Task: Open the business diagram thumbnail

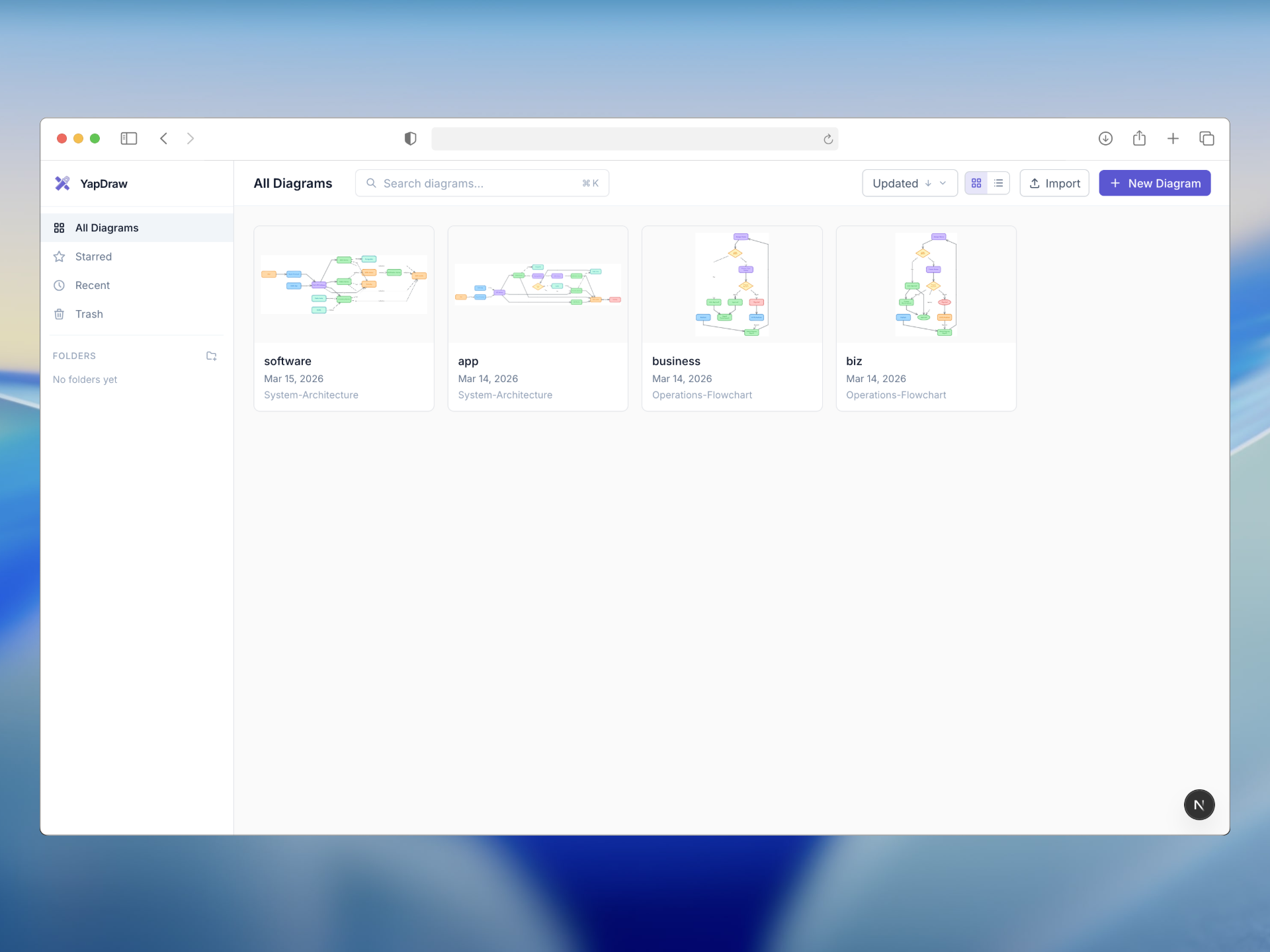Action: tap(732, 284)
